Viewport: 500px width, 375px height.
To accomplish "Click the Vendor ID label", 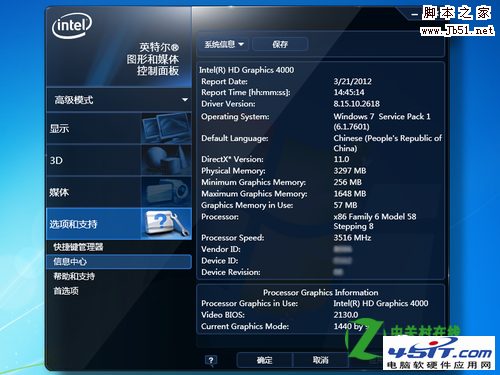I will [221, 249].
